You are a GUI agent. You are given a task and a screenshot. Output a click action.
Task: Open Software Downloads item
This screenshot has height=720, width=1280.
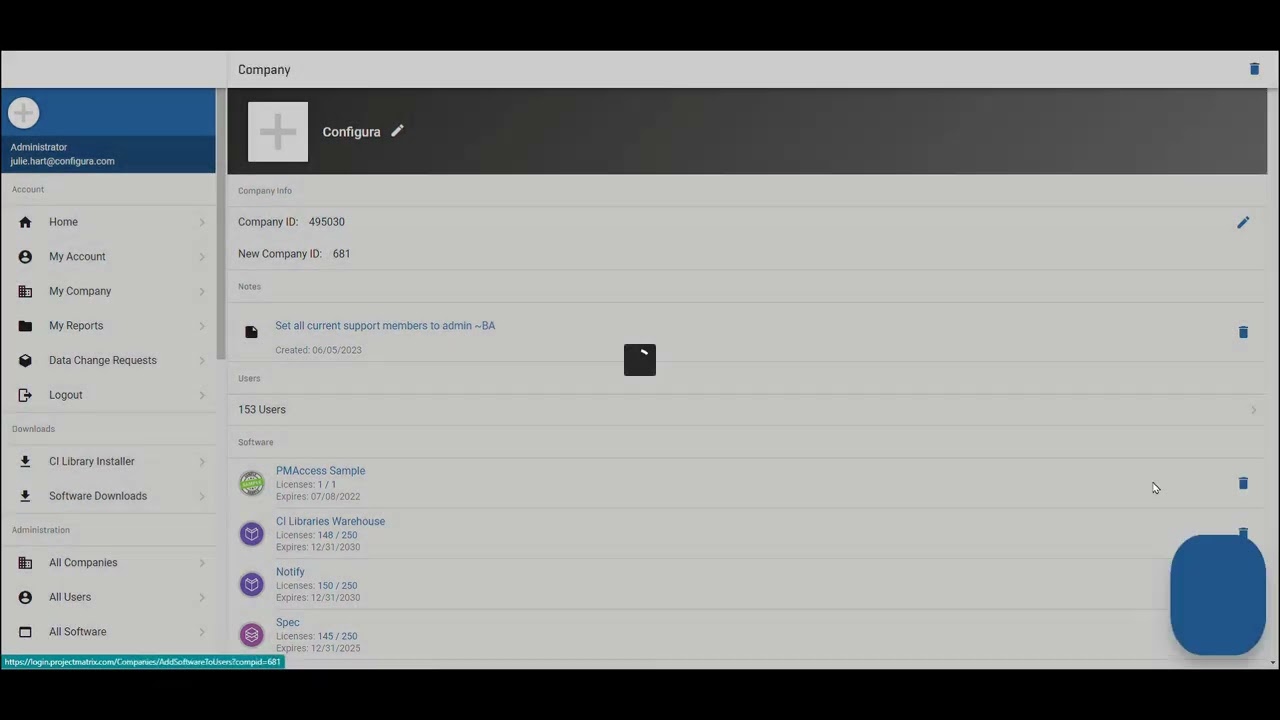click(108, 496)
